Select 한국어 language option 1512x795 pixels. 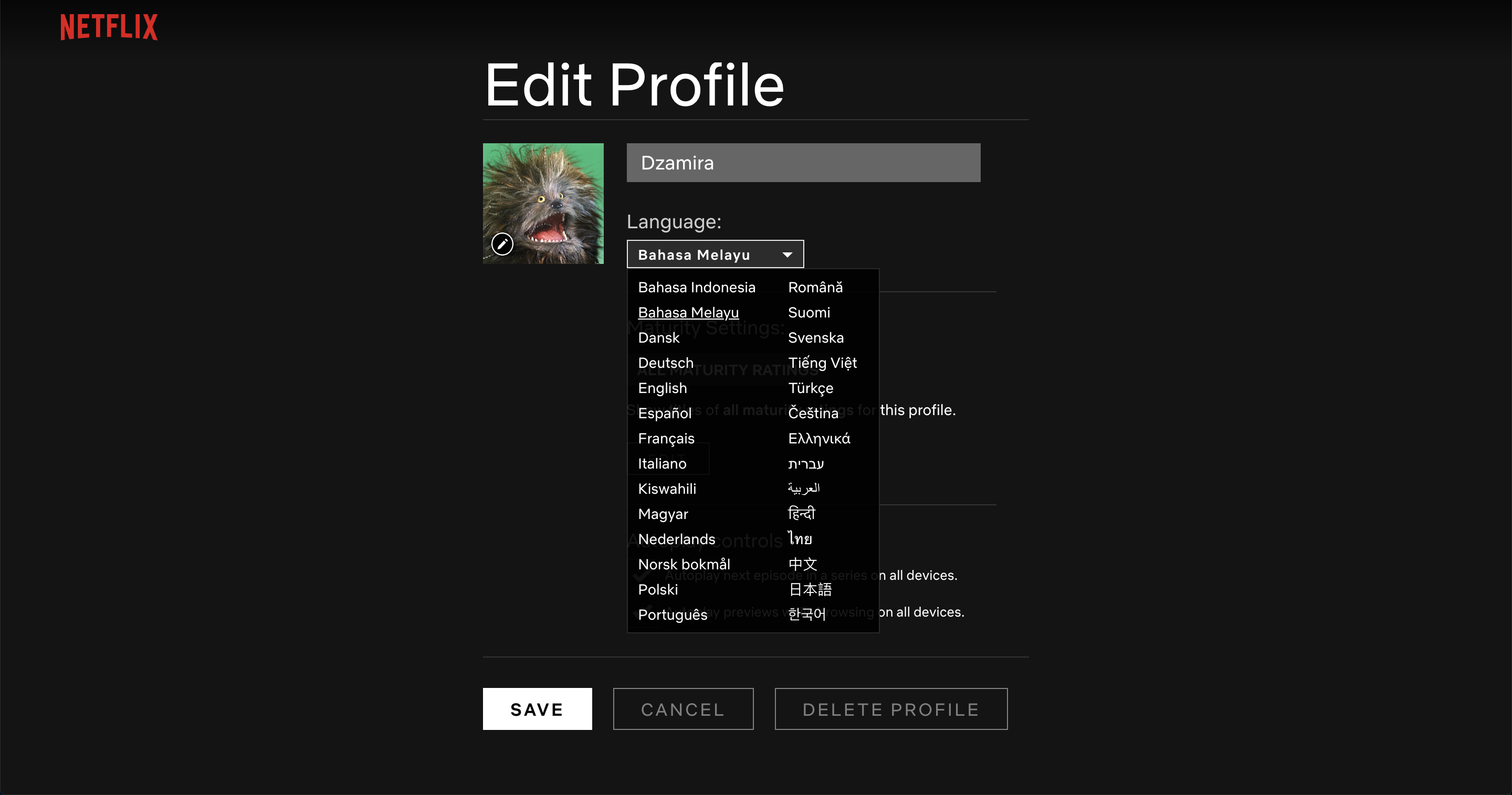pyautogui.click(x=806, y=614)
